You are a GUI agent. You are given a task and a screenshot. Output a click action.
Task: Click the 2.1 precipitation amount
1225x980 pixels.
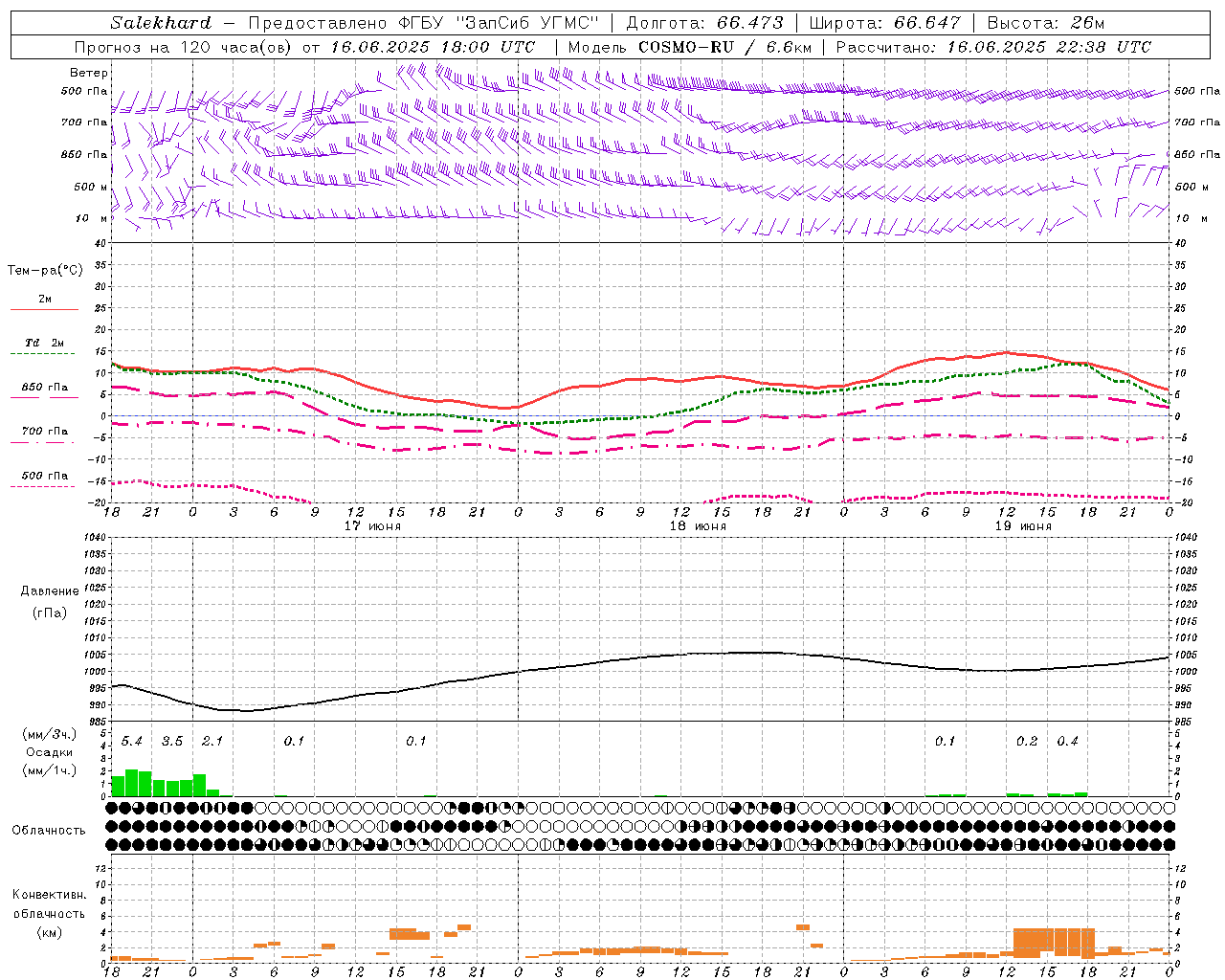tap(212, 742)
